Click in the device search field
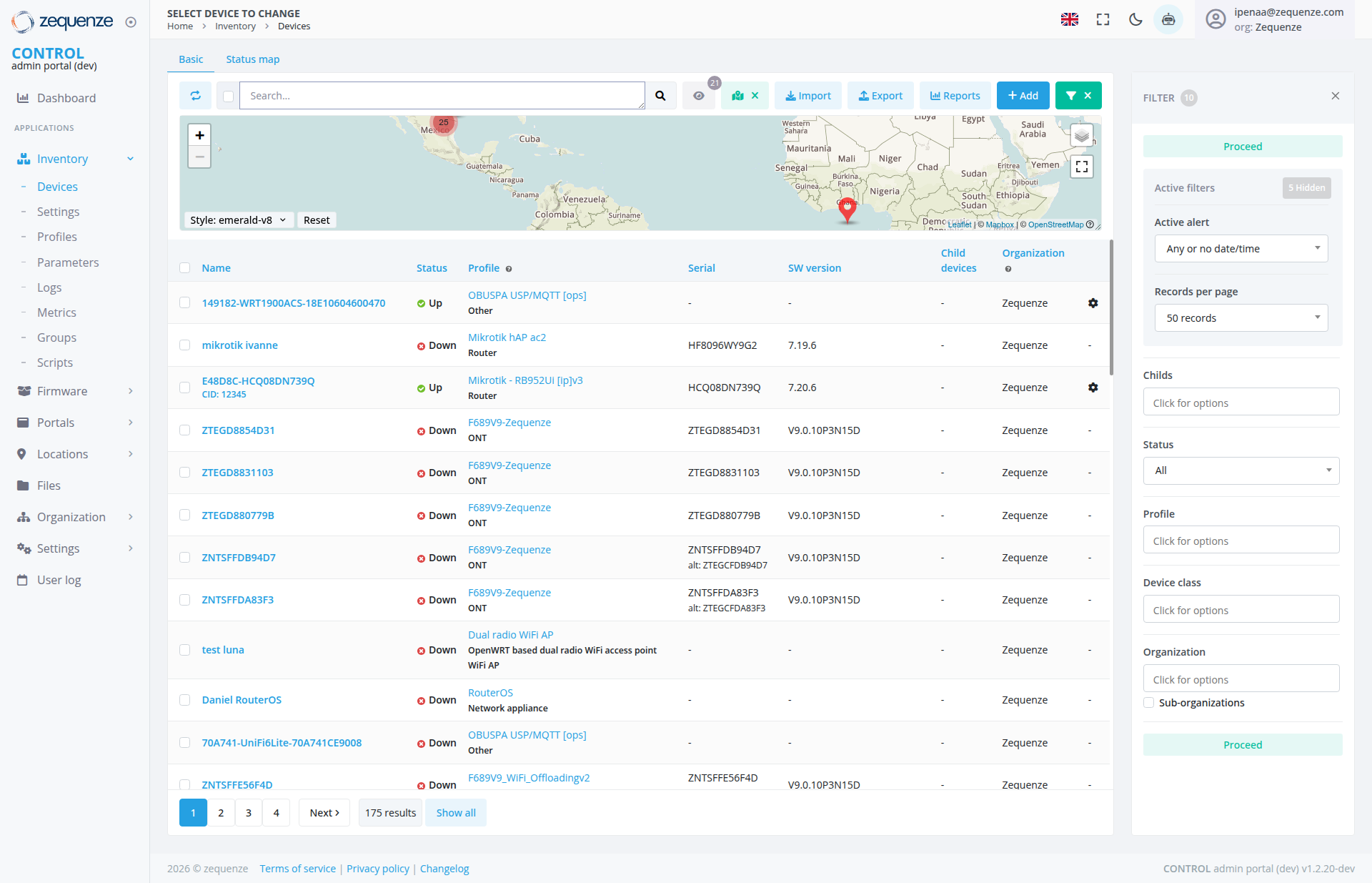The height and width of the screenshot is (883, 1372). coord(442,96)
